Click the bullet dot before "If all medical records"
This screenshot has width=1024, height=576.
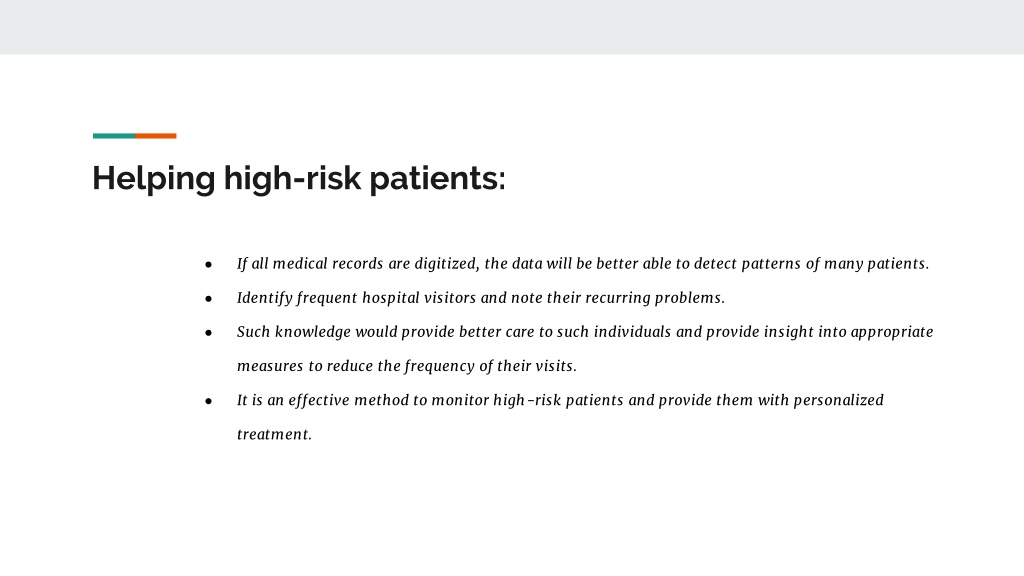208,264
